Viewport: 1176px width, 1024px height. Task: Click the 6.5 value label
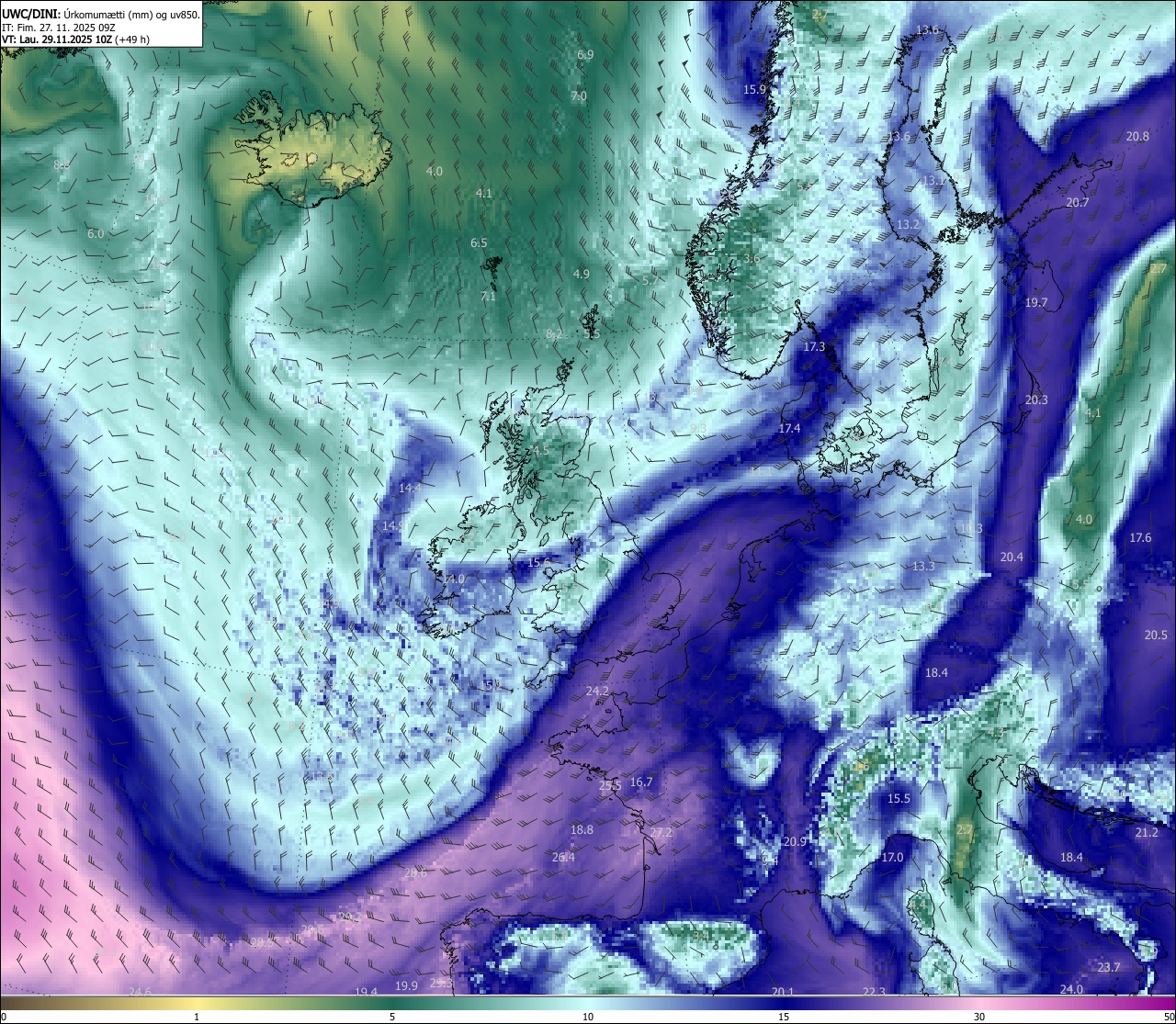(479, 242)
